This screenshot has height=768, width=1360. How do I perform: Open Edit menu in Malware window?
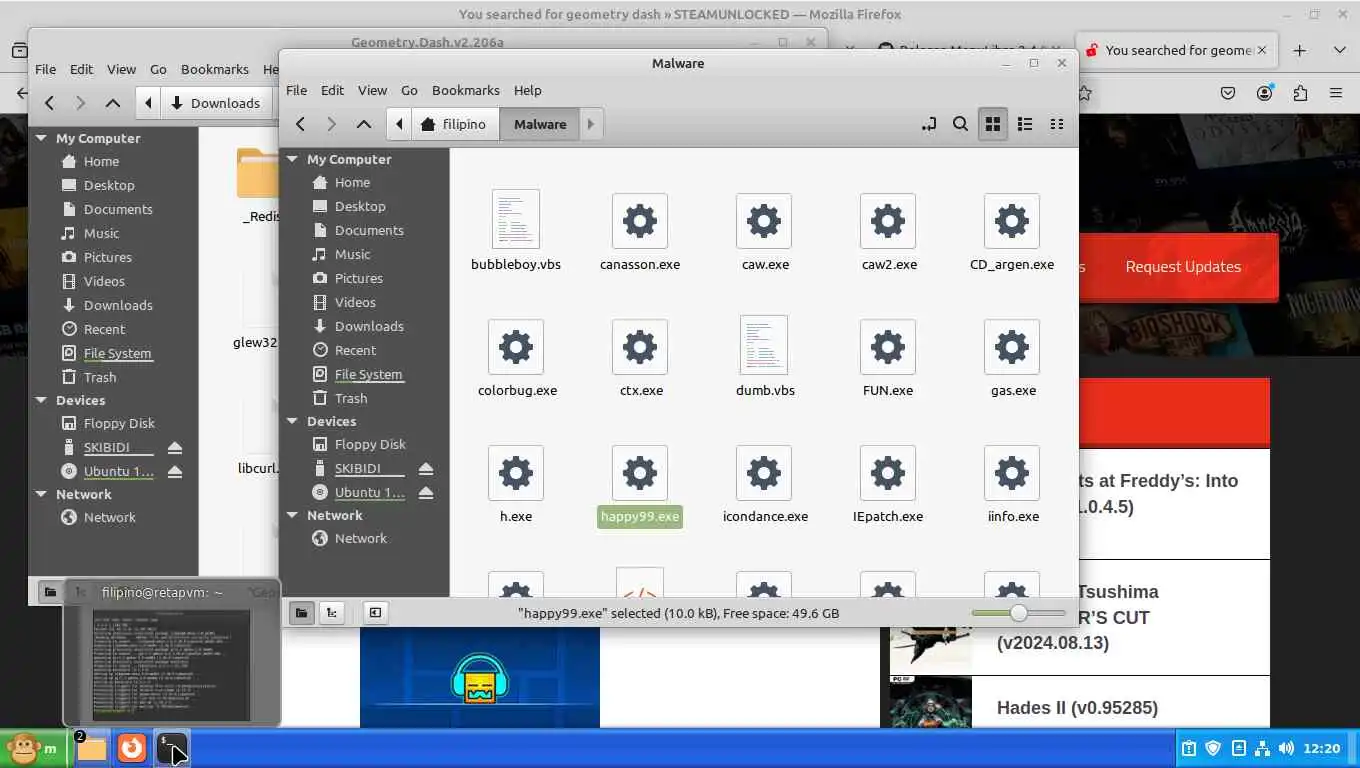pyautogui.click(x=332, y=90)
